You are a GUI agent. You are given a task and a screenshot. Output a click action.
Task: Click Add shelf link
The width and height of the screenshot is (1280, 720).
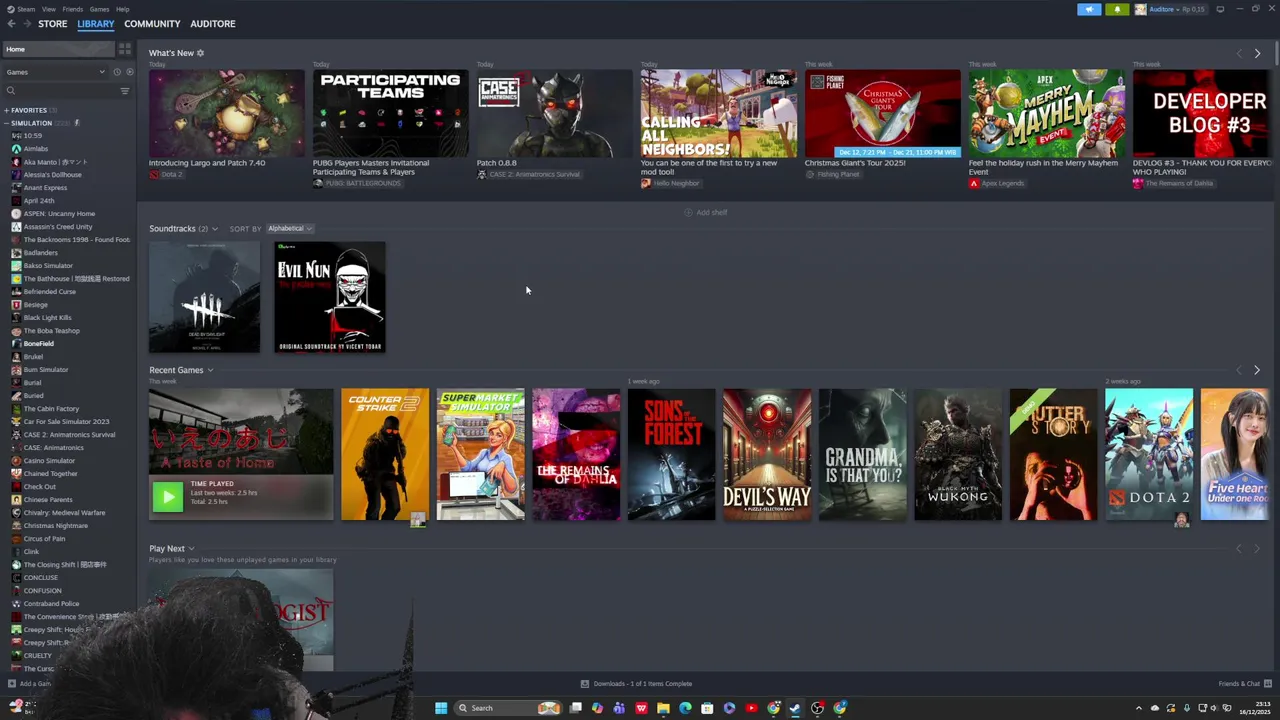[706, 212]
